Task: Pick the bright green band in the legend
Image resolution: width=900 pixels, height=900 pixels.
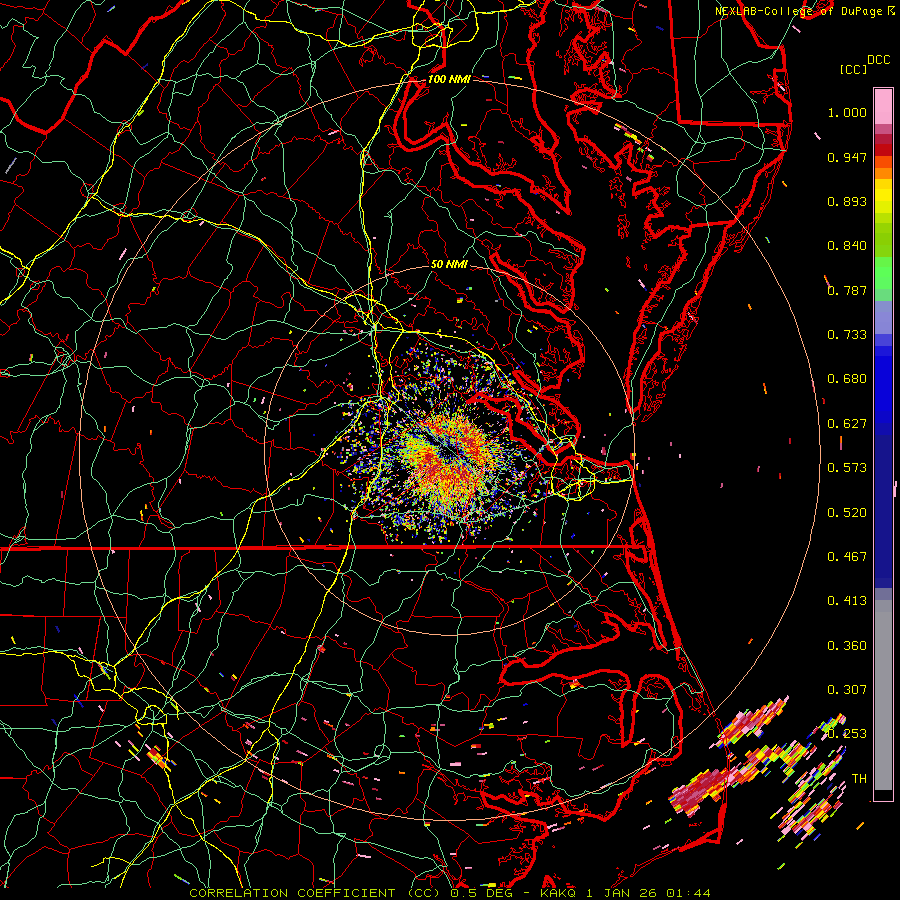Action: (883, 273)
